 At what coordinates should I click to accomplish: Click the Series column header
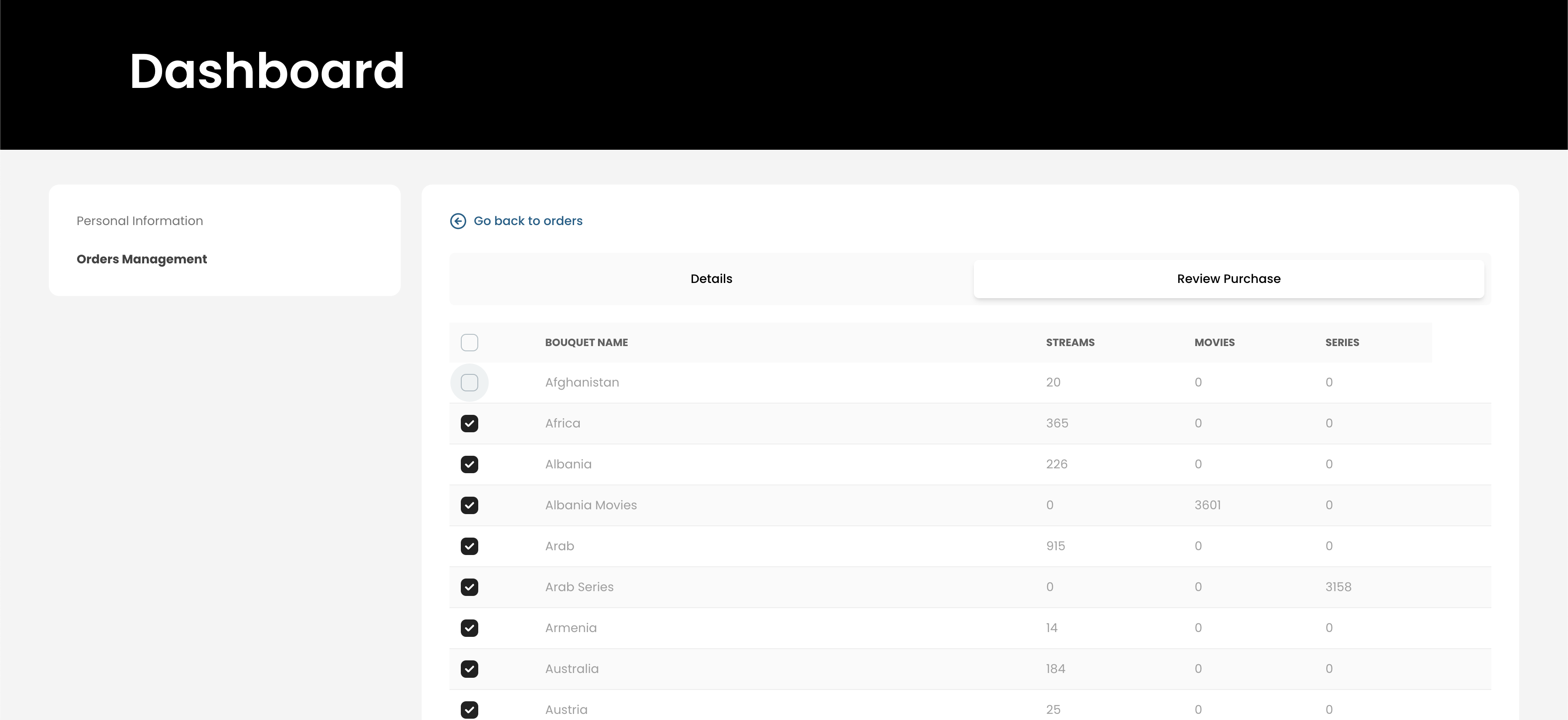coord(1342,342)
